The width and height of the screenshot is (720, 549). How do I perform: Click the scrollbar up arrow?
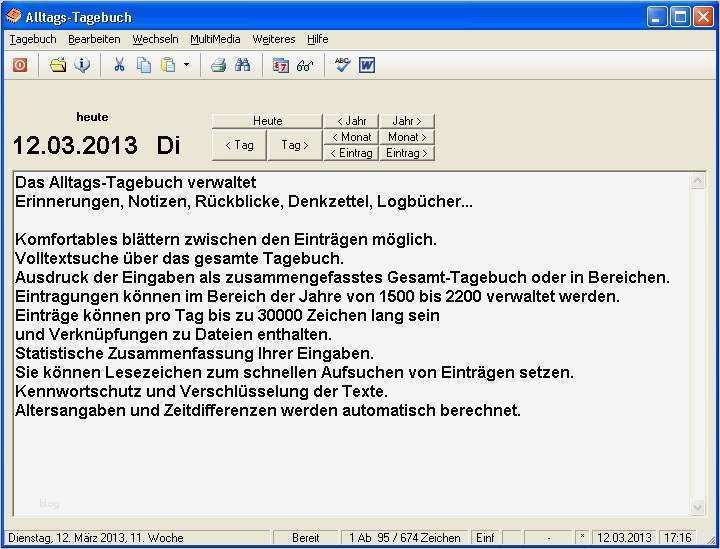pyautogui.click(x=698, y=181)
